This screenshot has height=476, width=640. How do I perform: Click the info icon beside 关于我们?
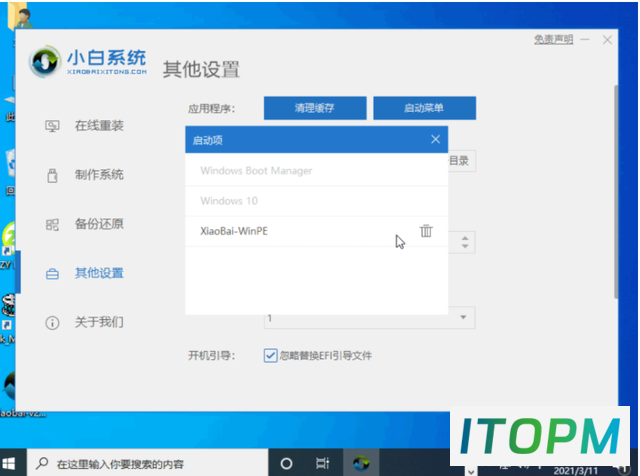(52, 323)
